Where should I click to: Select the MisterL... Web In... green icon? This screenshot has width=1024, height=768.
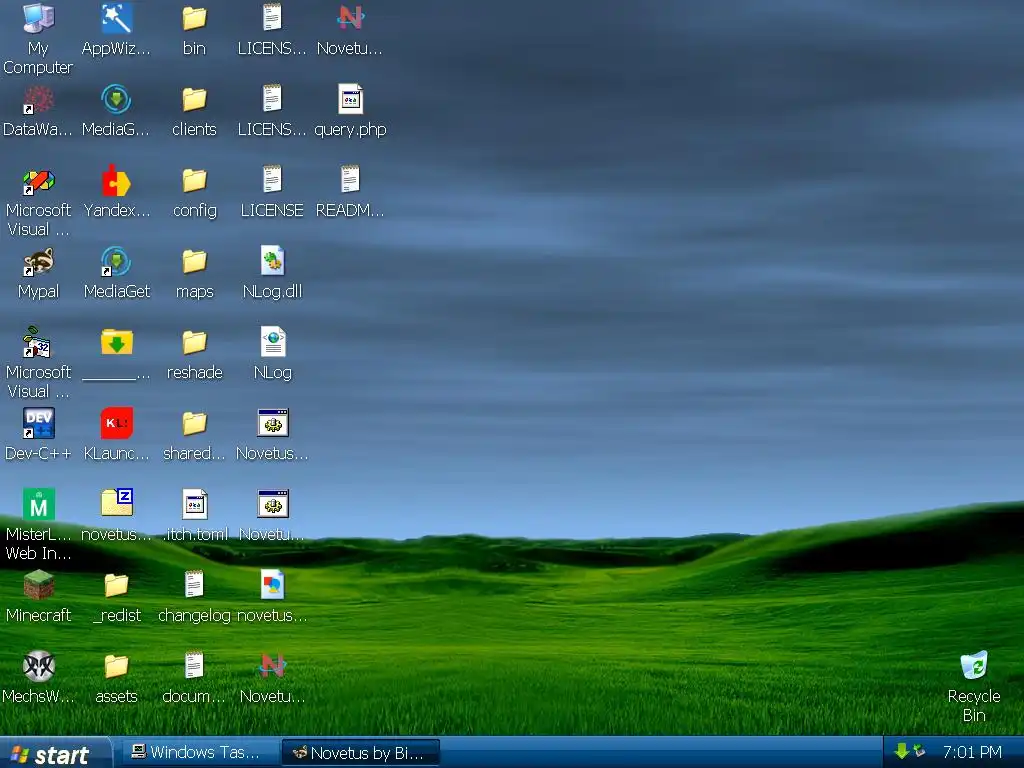pyautogui.click(x=38, y=504)
